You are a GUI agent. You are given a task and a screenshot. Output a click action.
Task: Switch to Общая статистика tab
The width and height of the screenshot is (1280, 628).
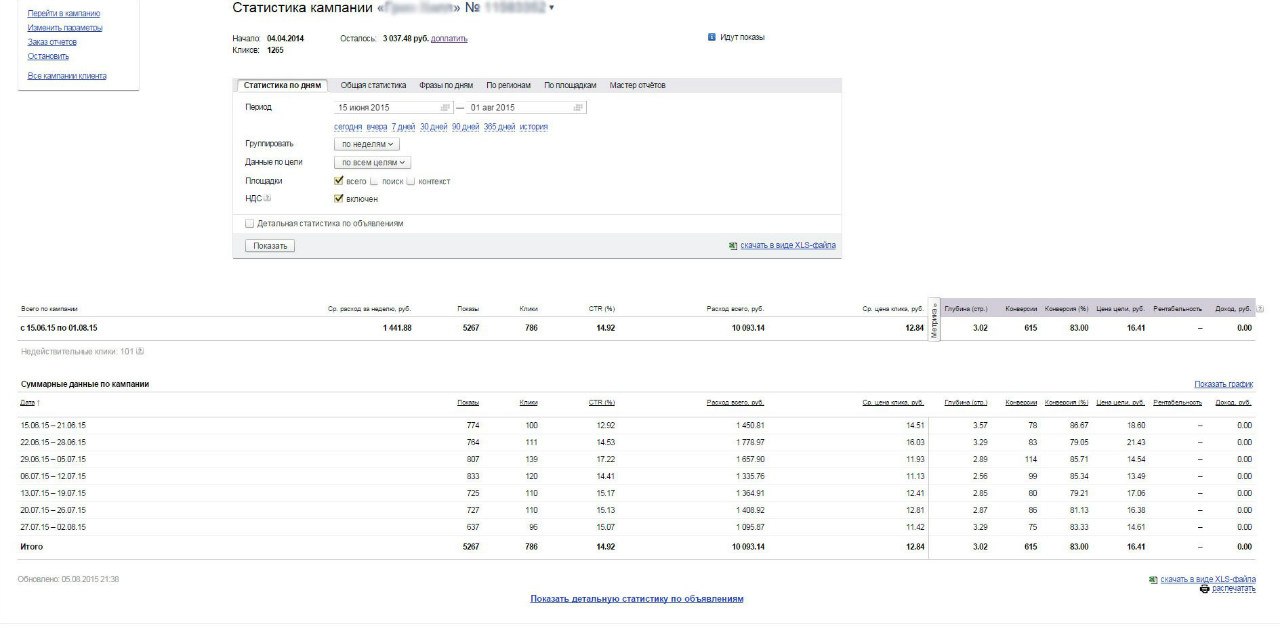373,85
